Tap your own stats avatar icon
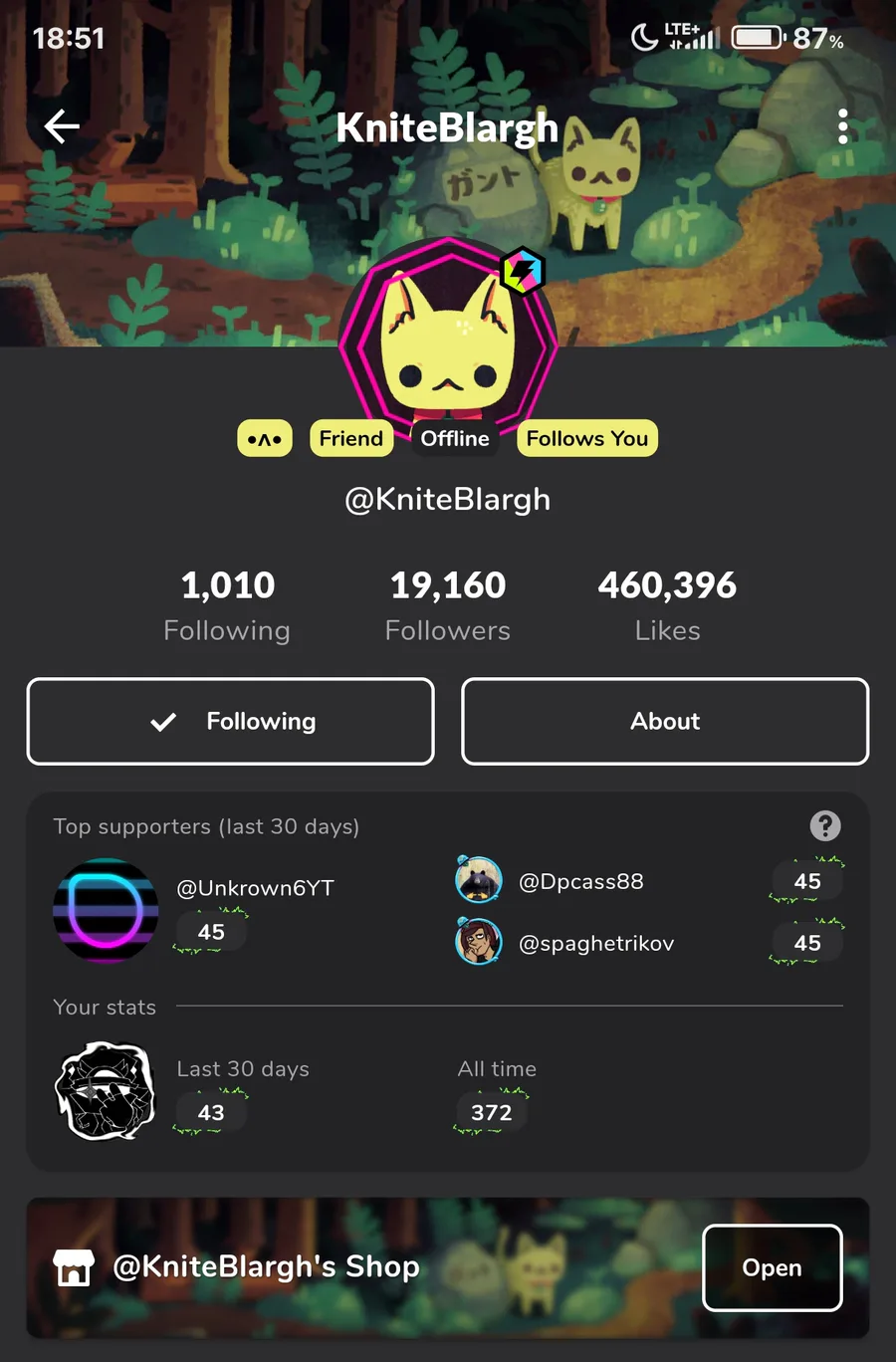Screen dimensions: 896x1362 (105, 1090)
